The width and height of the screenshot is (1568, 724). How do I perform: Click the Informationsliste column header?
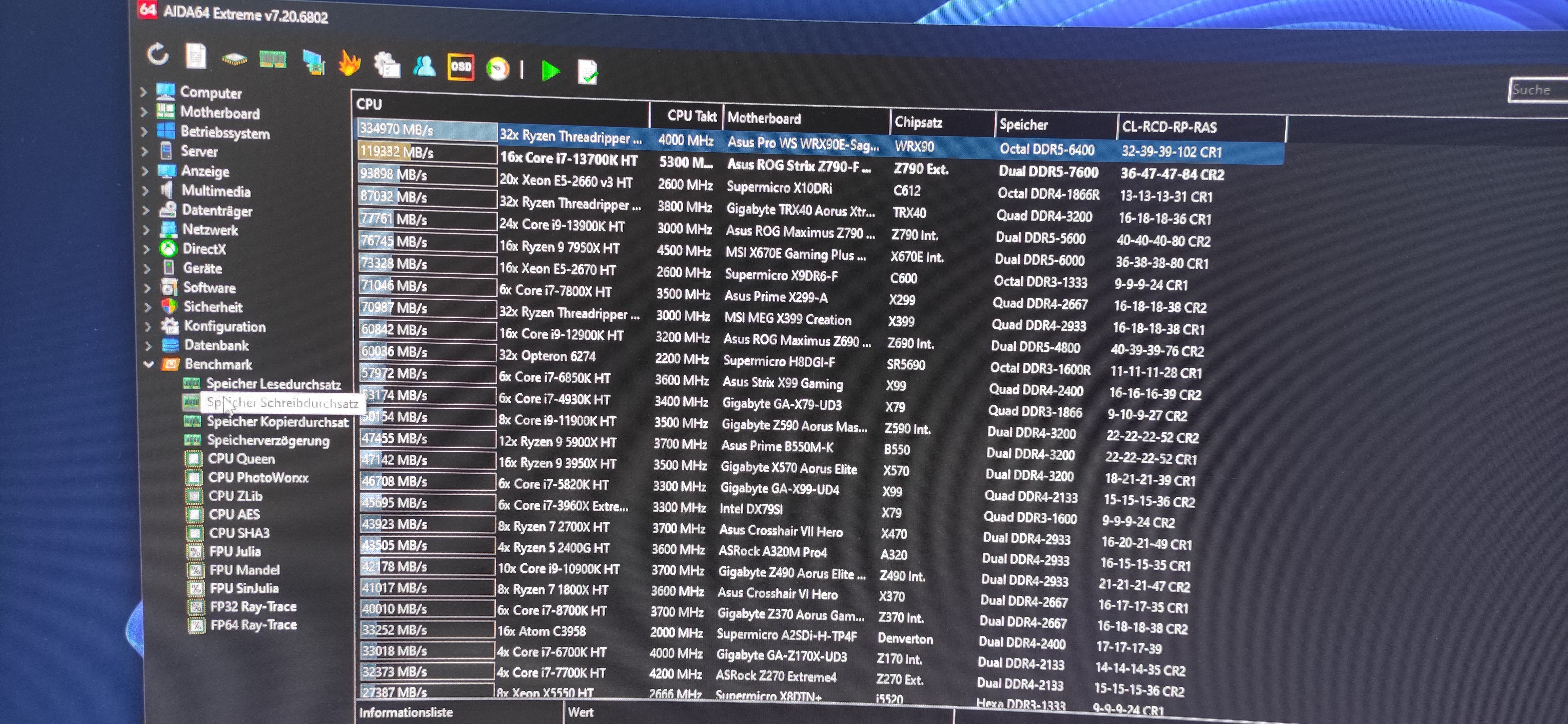[459, 712]
